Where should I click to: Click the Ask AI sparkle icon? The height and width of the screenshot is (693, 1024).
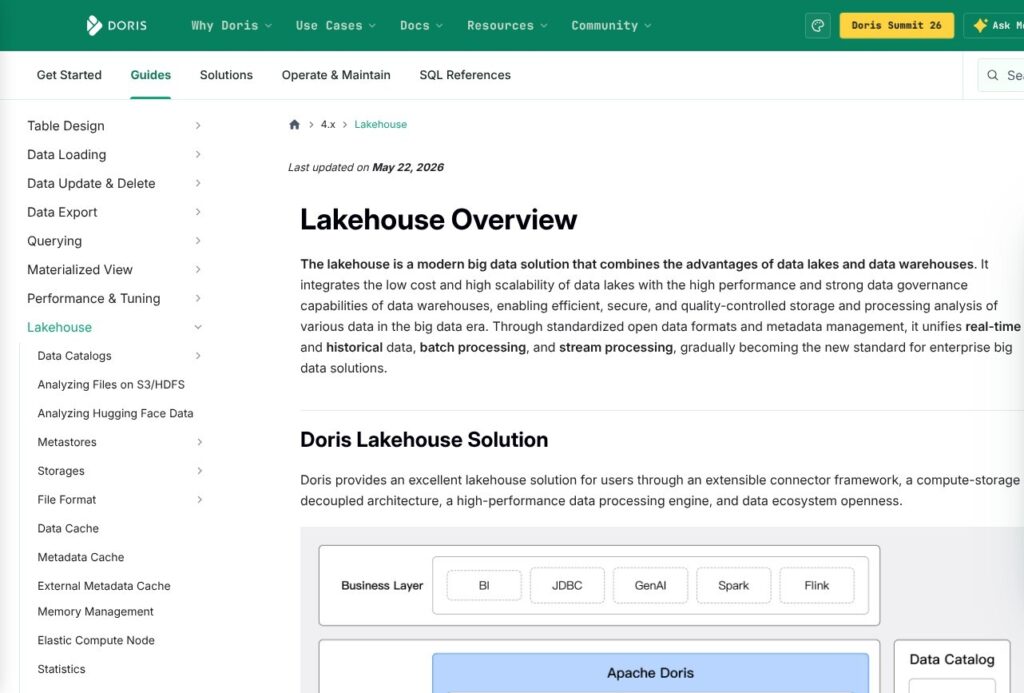[x=980, y=25]
